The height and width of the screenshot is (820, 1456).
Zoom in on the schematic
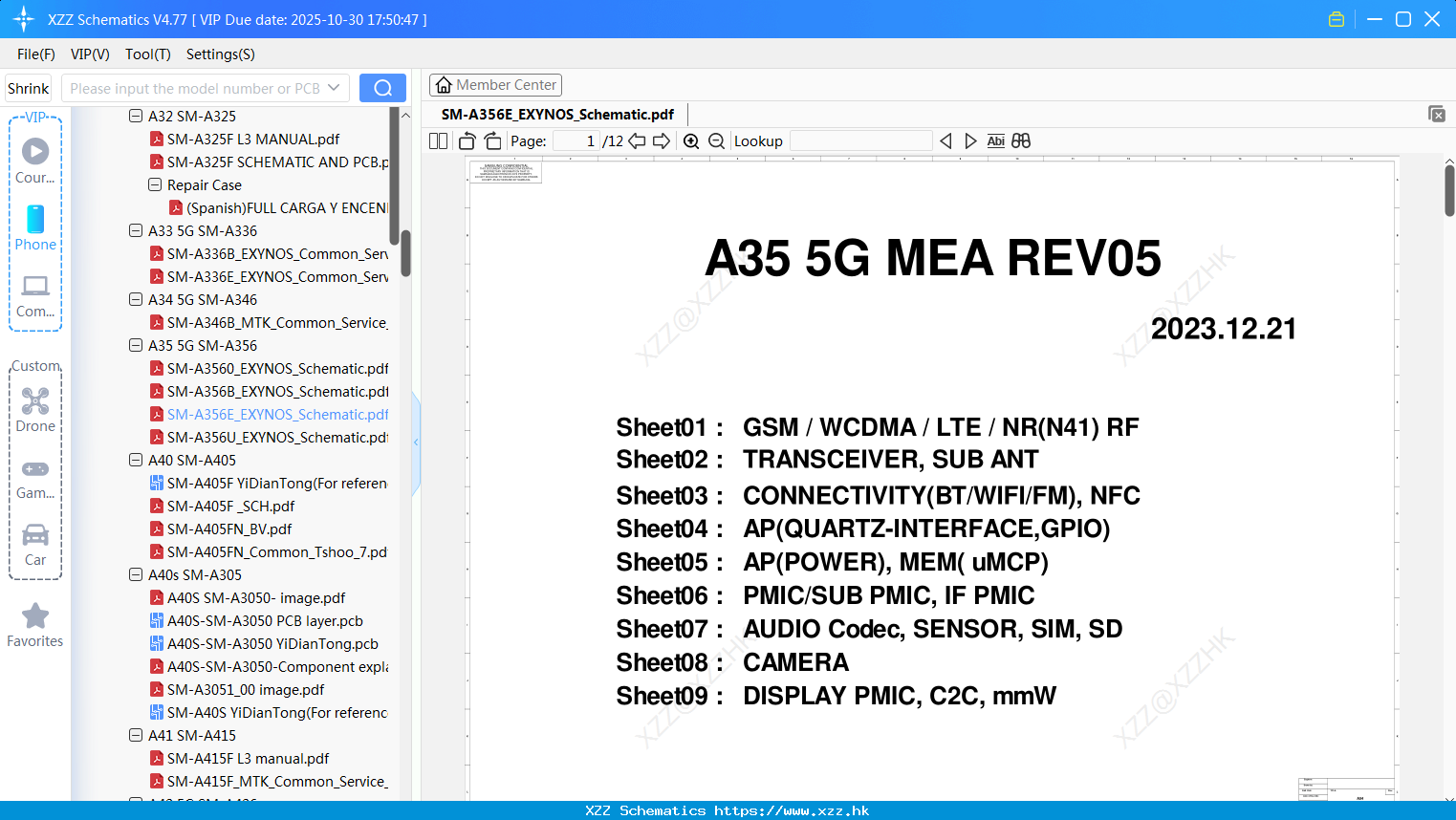pyautogui.click(x=691, y=141)
